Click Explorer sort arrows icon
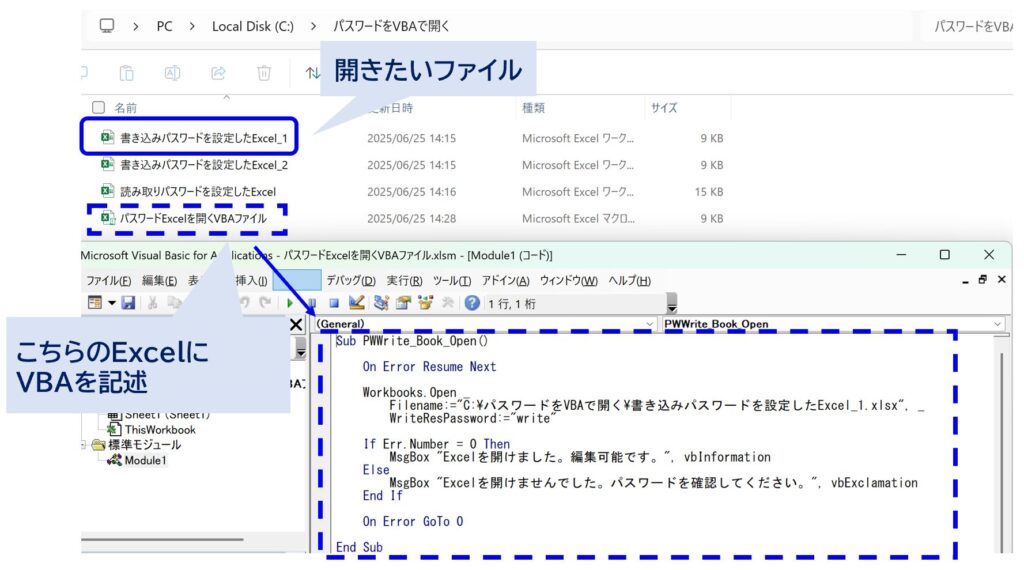1024x570 pixels. (313, 73)
